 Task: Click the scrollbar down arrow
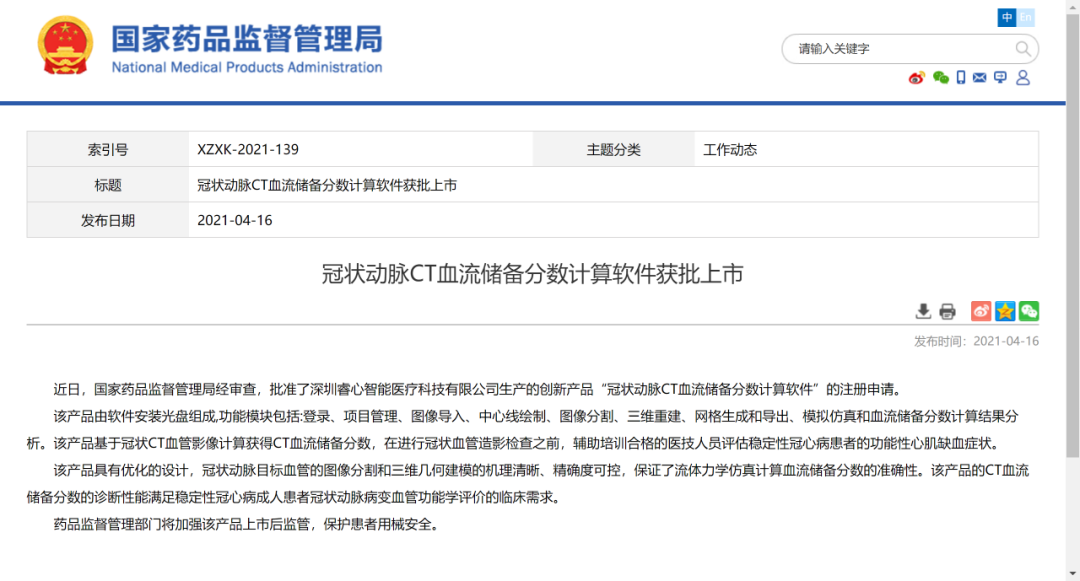[x=1072, y=573]
